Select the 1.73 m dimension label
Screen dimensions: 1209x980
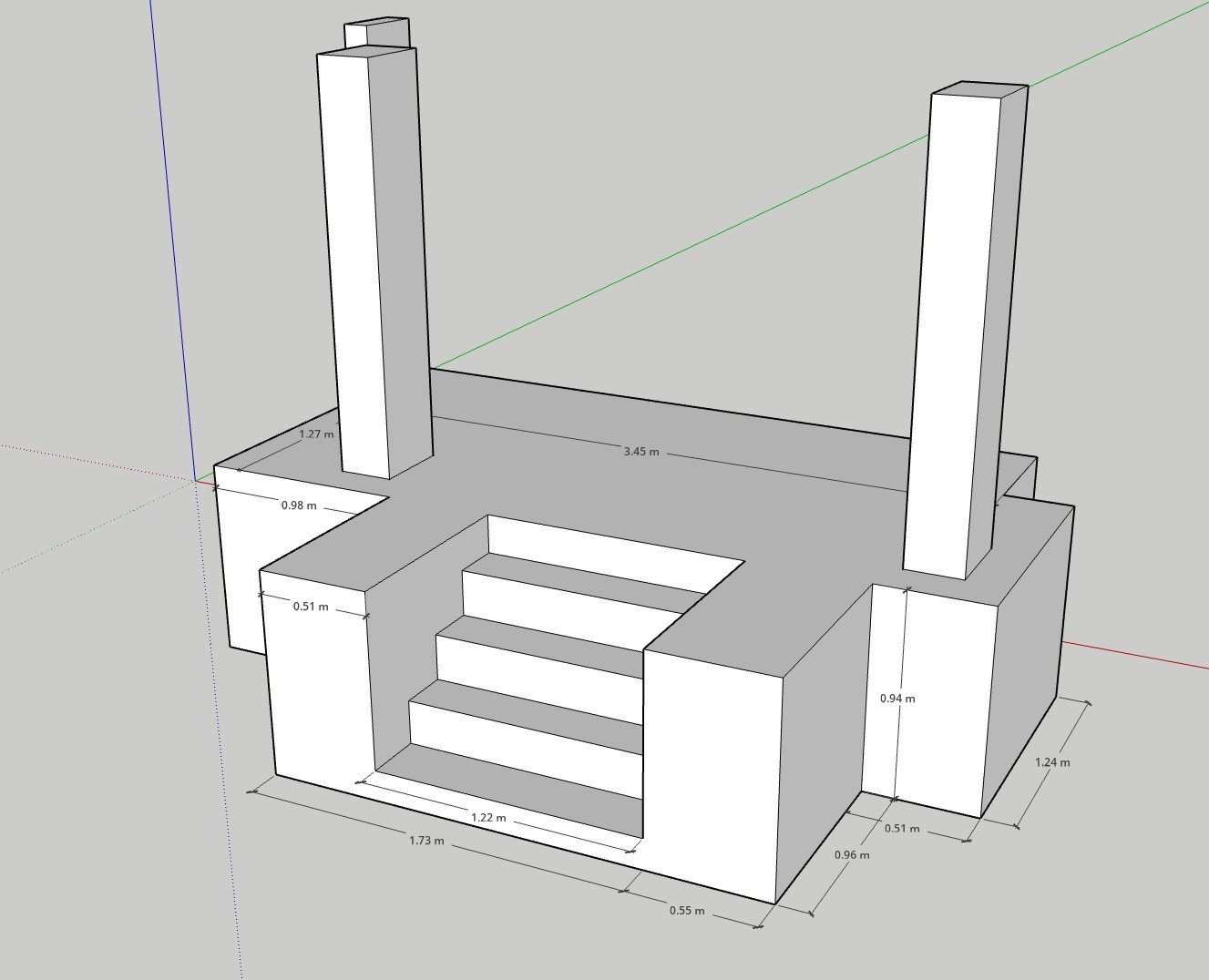pos(426,841)
